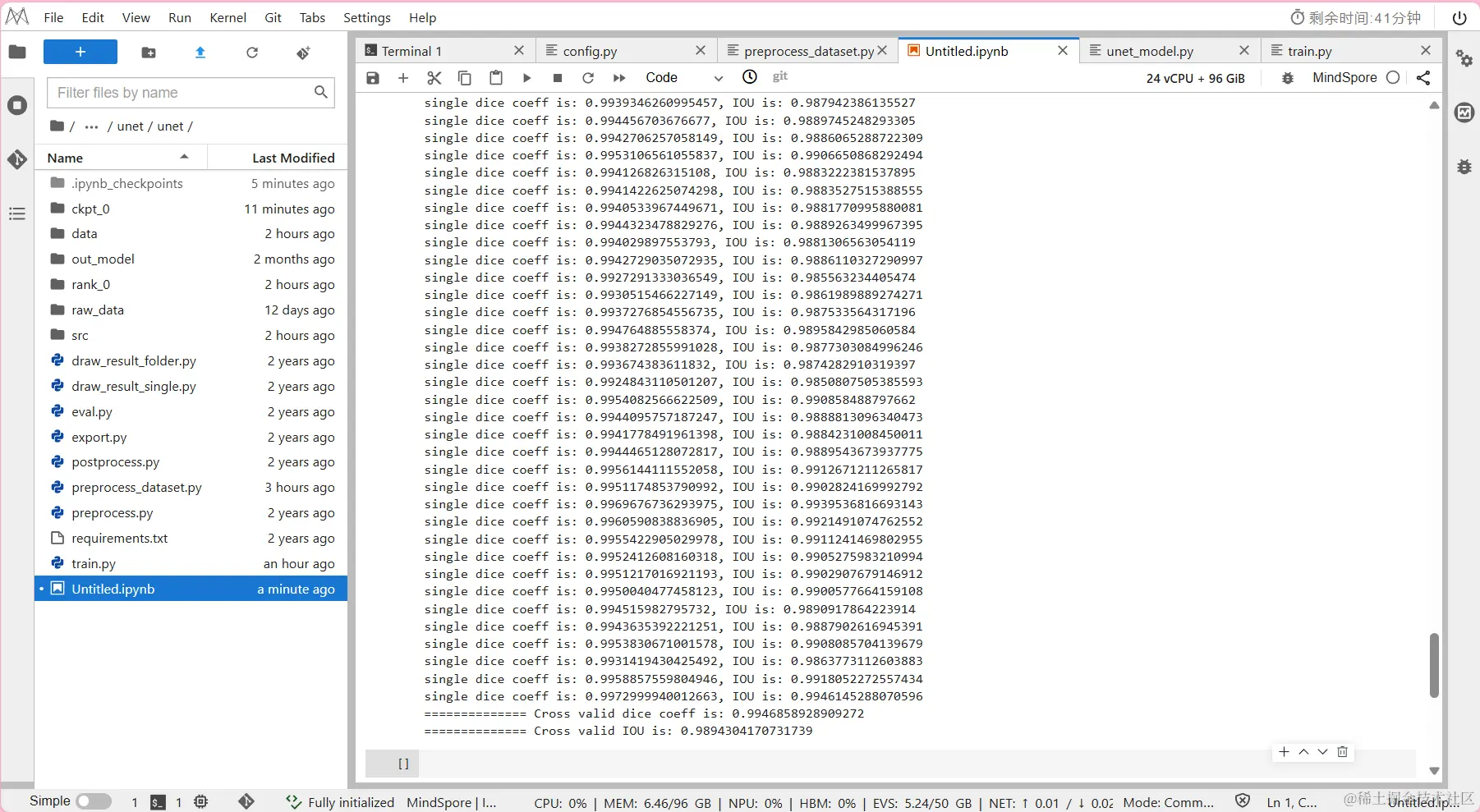Click the notebook vertical scrollbar thumb

pyautogui.click(x=1434, y=665)
